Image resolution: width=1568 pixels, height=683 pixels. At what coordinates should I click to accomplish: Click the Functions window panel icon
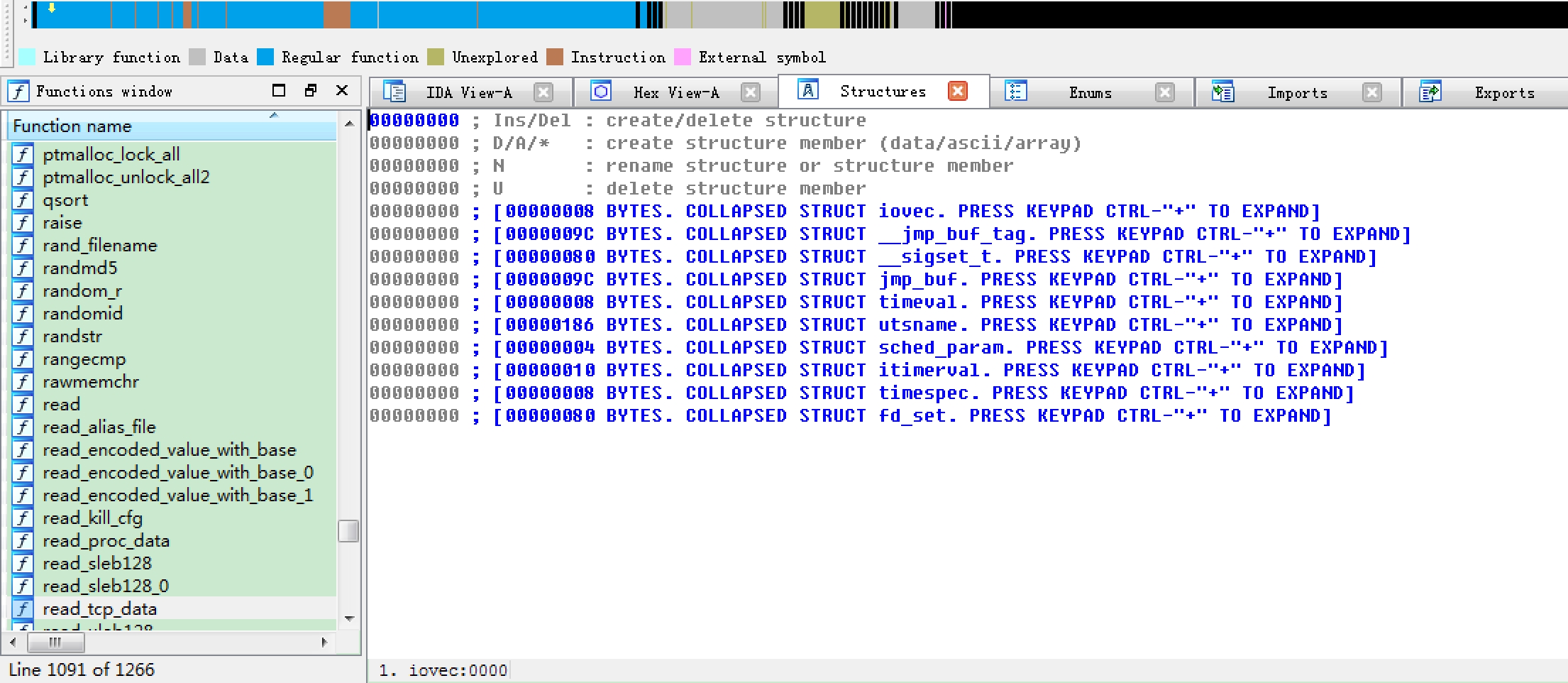click(18, 92)
